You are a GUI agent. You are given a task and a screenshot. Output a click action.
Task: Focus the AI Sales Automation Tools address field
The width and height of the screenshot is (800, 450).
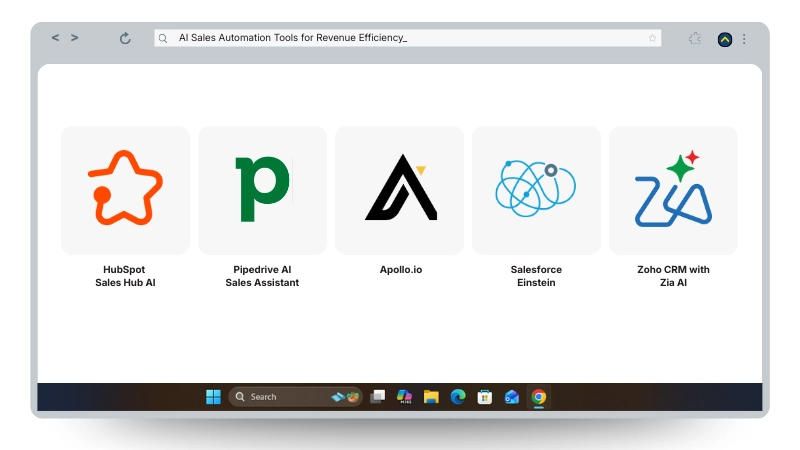[408, 38]
